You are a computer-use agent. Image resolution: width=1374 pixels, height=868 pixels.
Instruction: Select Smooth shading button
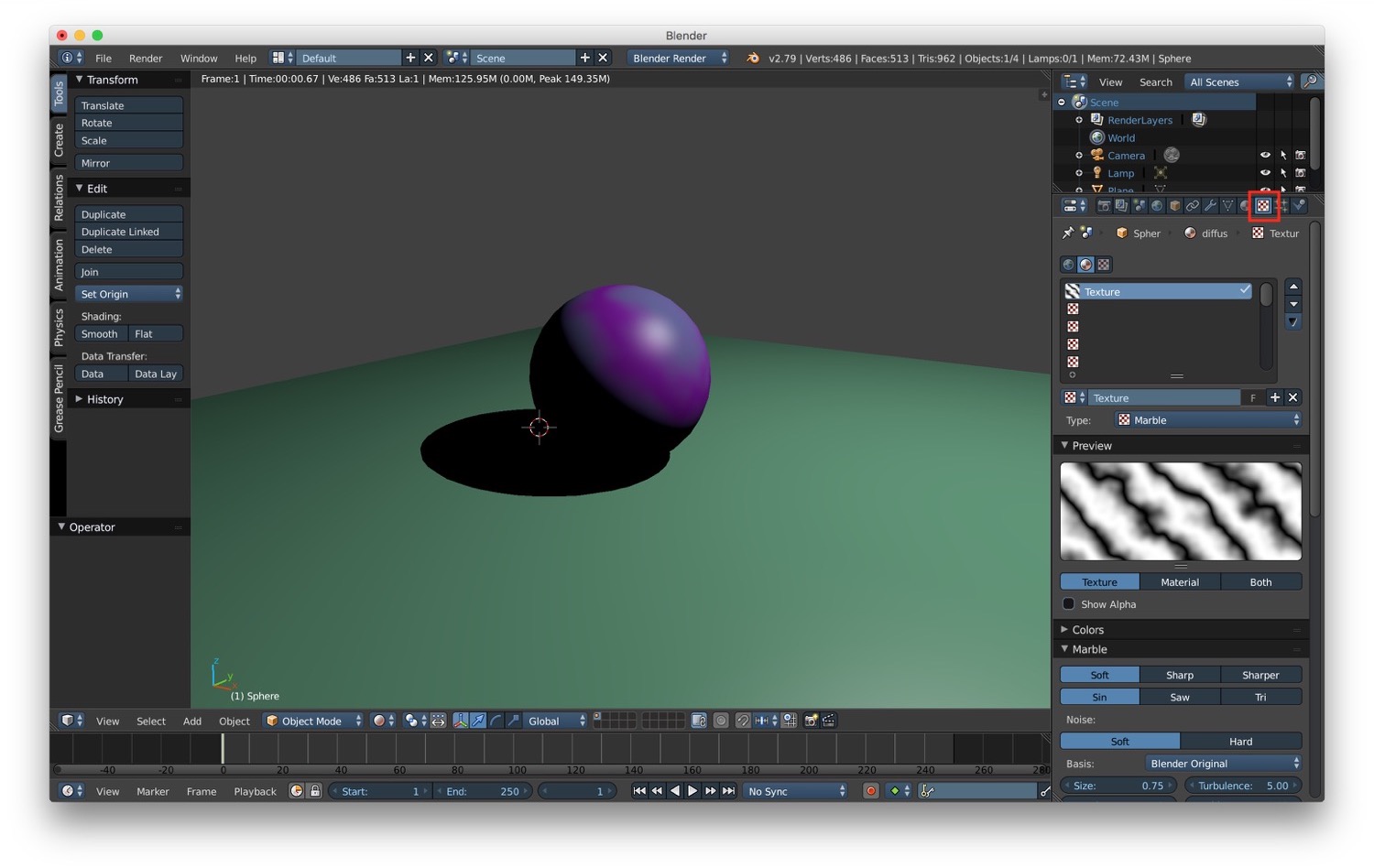(101, 334)
